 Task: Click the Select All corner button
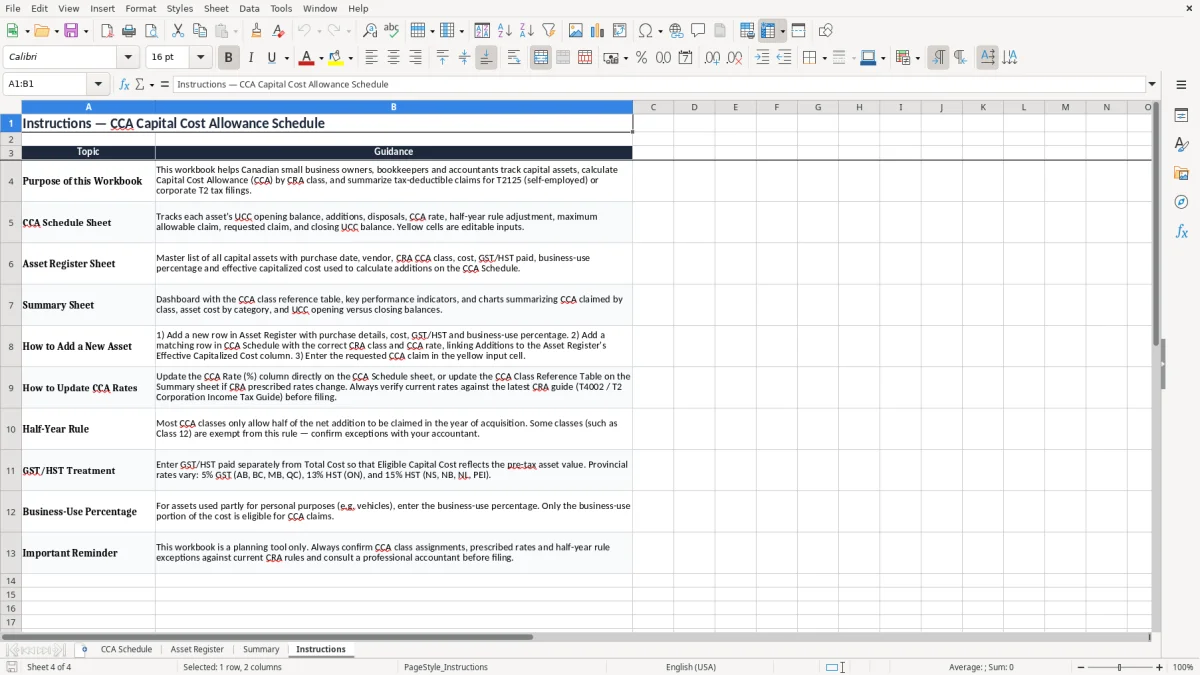tap(11, 107)
